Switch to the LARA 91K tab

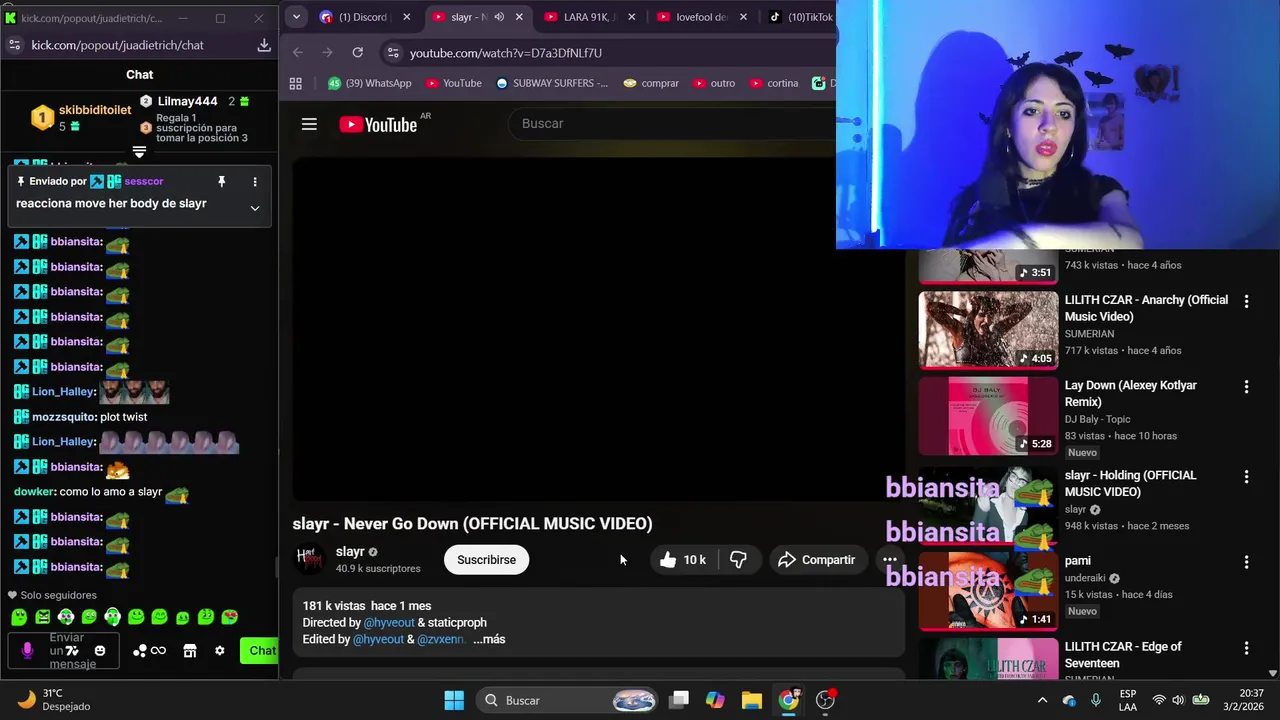pos(588,17)
